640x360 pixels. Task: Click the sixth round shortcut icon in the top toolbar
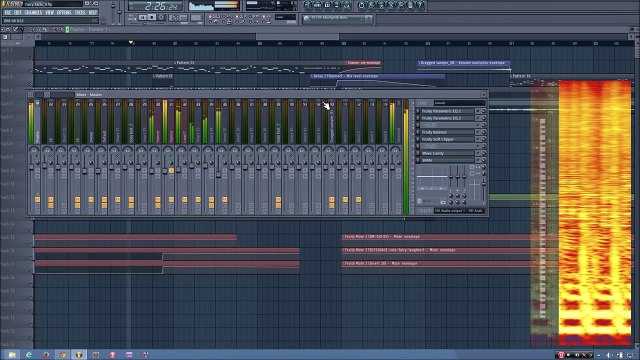pos(361,5)
